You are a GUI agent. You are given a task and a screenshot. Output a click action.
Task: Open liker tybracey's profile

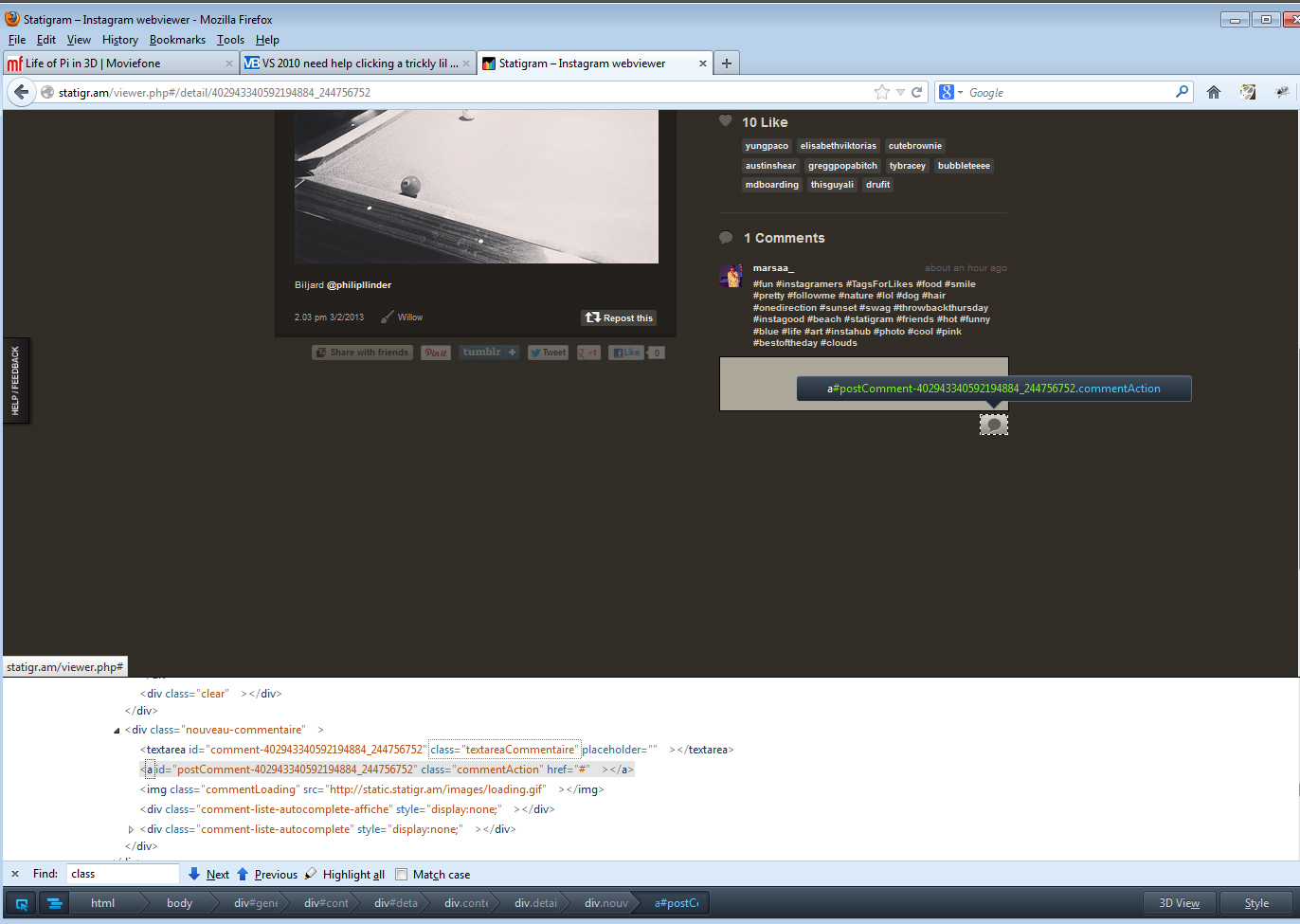click(908, 166)
